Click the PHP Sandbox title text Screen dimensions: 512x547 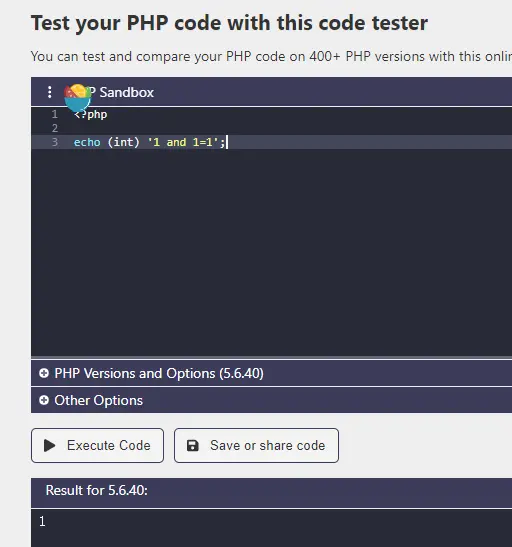(120, 92)
